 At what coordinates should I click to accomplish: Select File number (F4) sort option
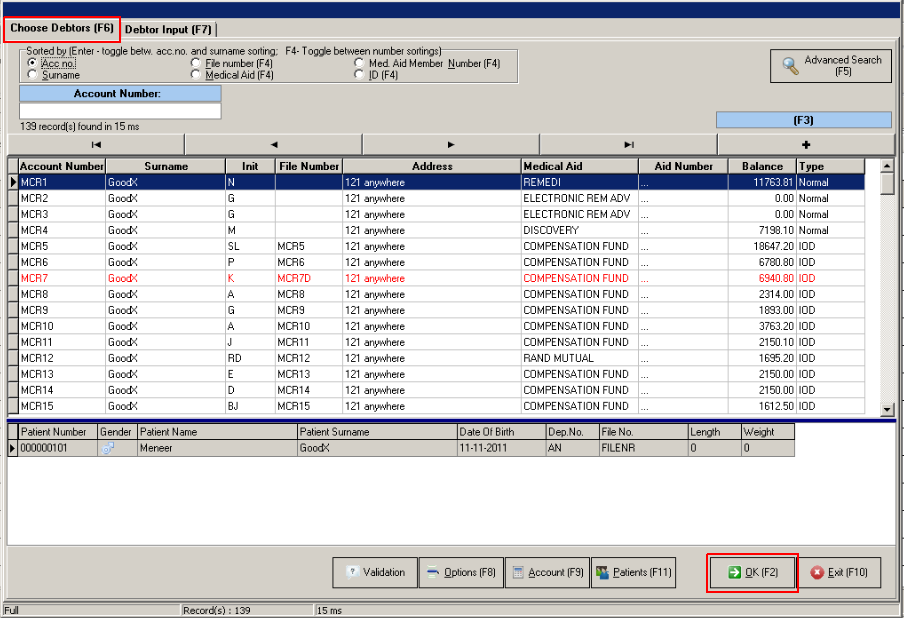click(196, 64)
